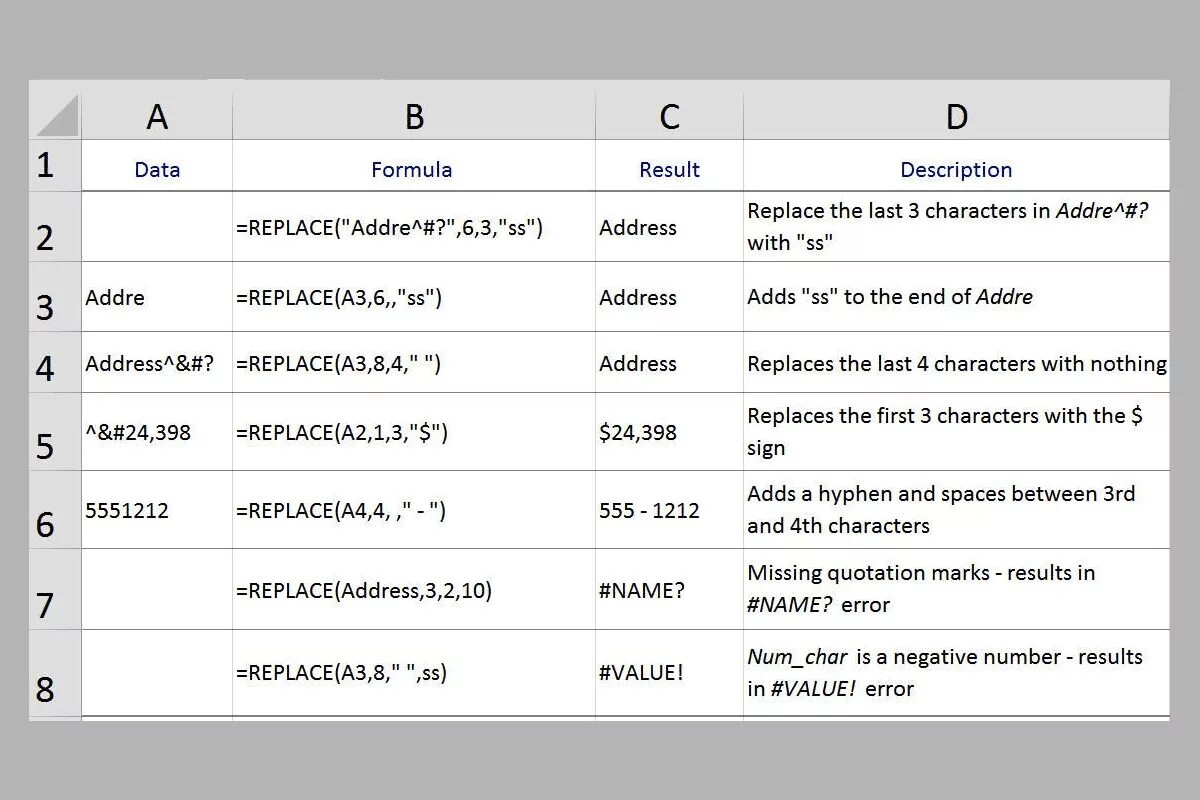Select column C header
1200x800 pixels.
click(x=669, y=116)
